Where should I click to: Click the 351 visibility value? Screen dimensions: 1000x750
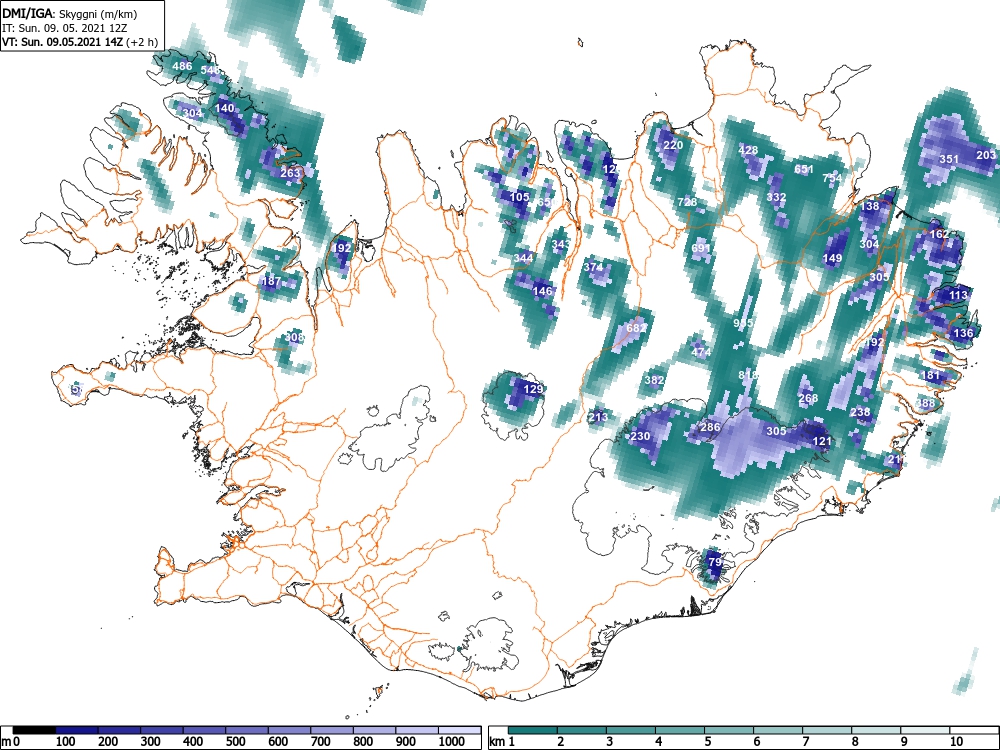[950, 159]
